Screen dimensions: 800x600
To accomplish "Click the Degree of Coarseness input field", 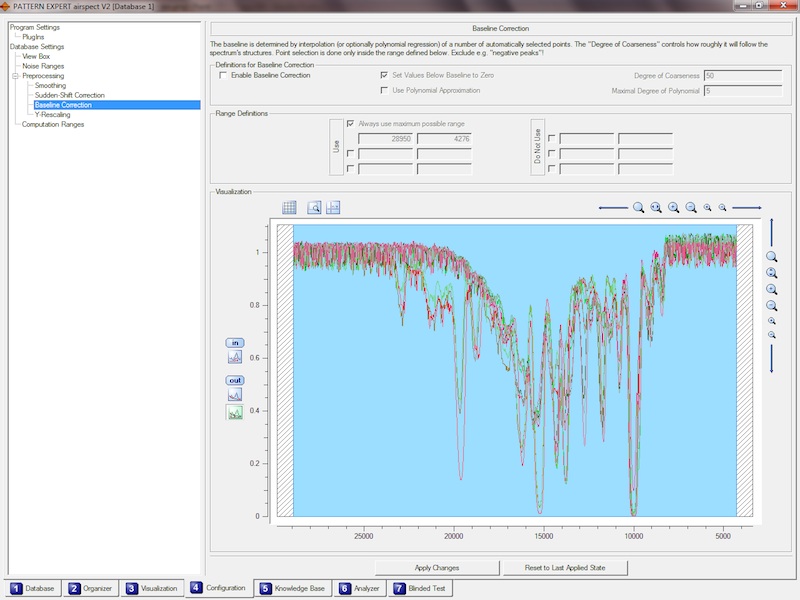I will tap(742, 75).
